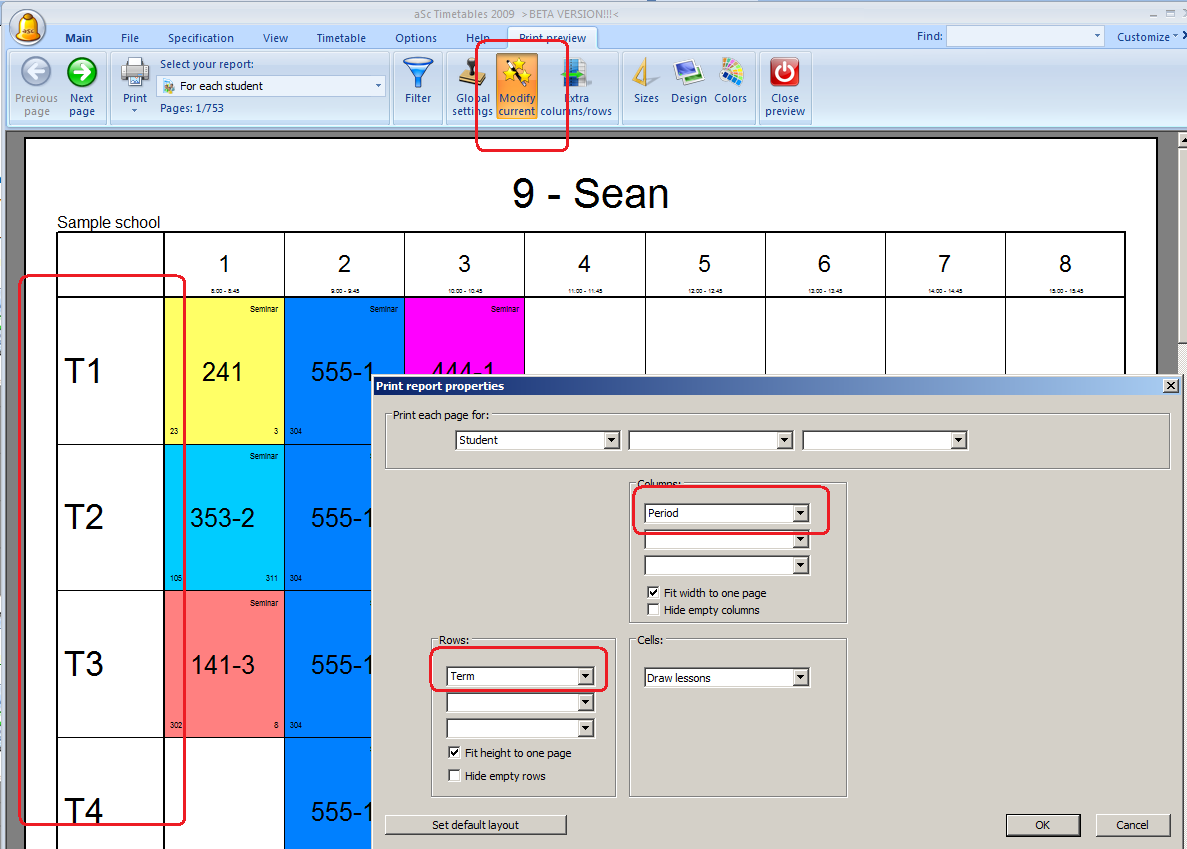
Task: Open the Filter funnel tool
Action: point(418,73)
